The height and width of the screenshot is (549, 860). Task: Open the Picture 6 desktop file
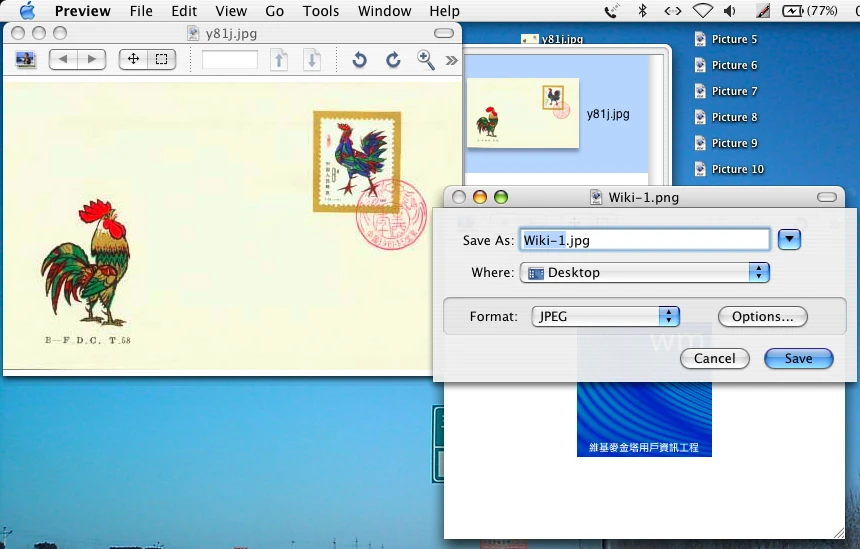(727, 65)
